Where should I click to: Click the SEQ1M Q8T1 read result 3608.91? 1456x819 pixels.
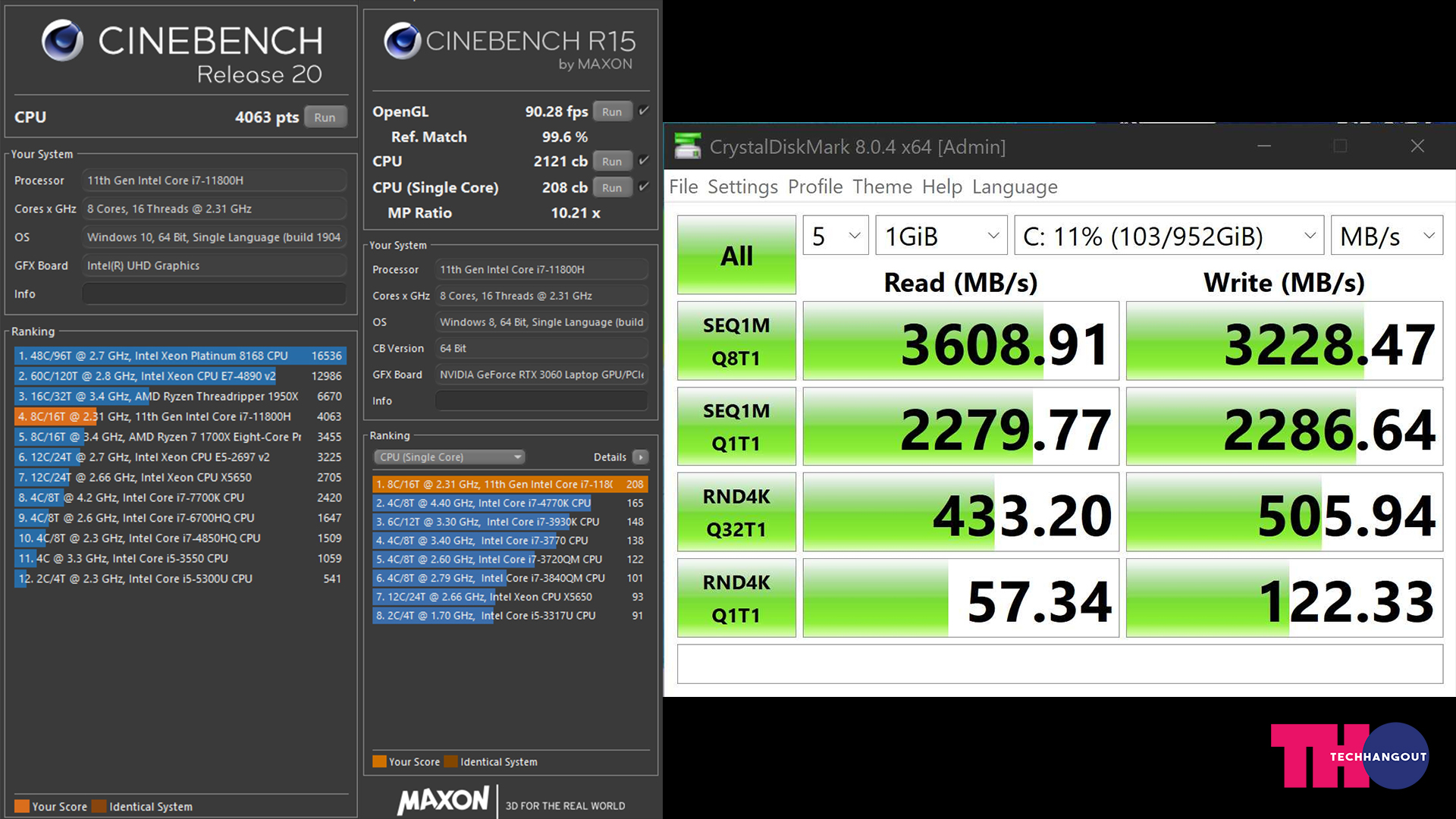[x=961, y=341]
